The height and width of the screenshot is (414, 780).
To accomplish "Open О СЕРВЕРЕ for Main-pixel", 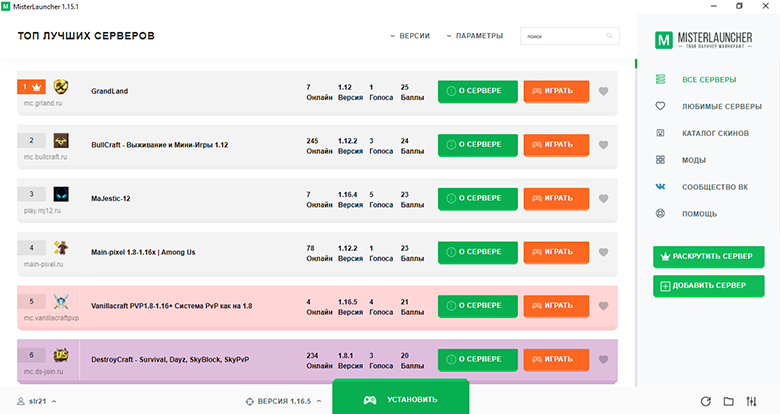I will [x=478, y=252].
